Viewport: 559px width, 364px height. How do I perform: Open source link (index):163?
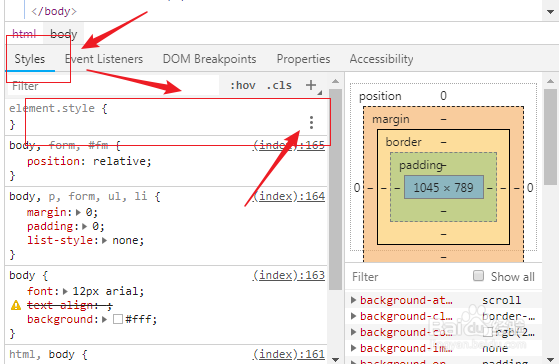pos(289,275)
